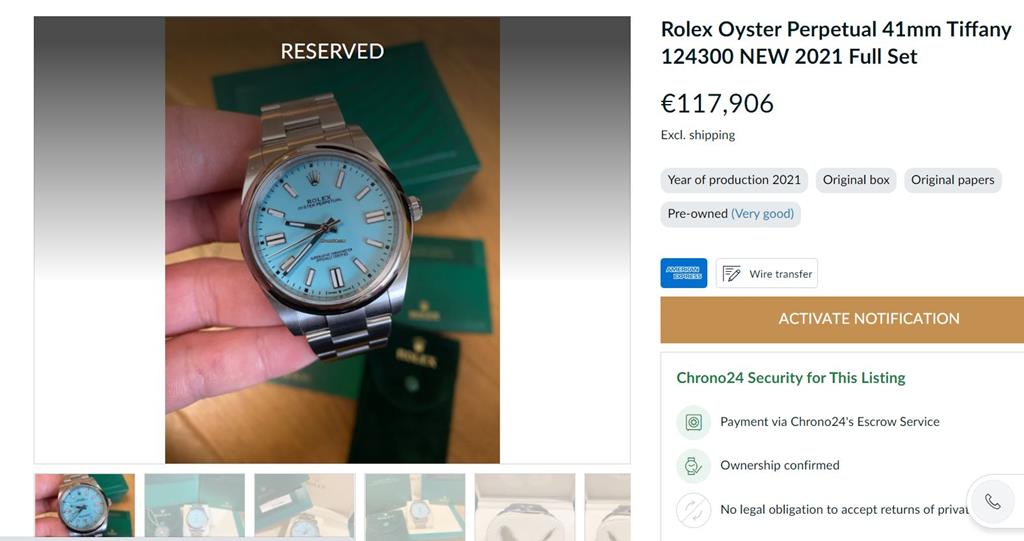The width and height of the screenshot is (1024, 541).
Task: Click the escrow service safe icon
Action: pos(692,422)
